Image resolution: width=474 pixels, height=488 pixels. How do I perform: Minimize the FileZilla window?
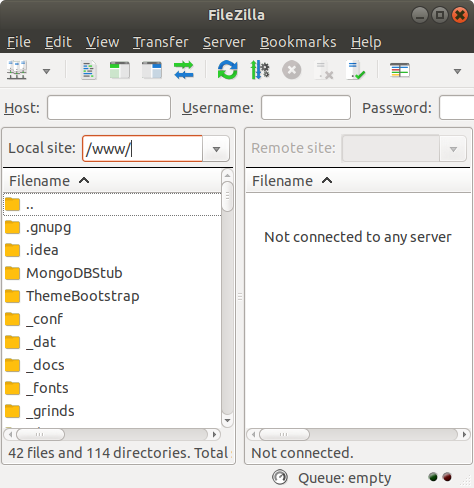pos(420,15)
